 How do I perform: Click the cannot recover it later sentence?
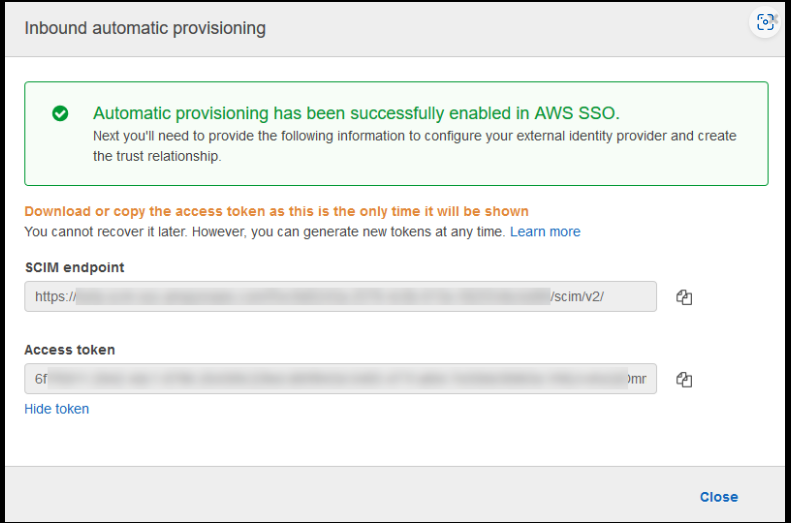(264, 231)
